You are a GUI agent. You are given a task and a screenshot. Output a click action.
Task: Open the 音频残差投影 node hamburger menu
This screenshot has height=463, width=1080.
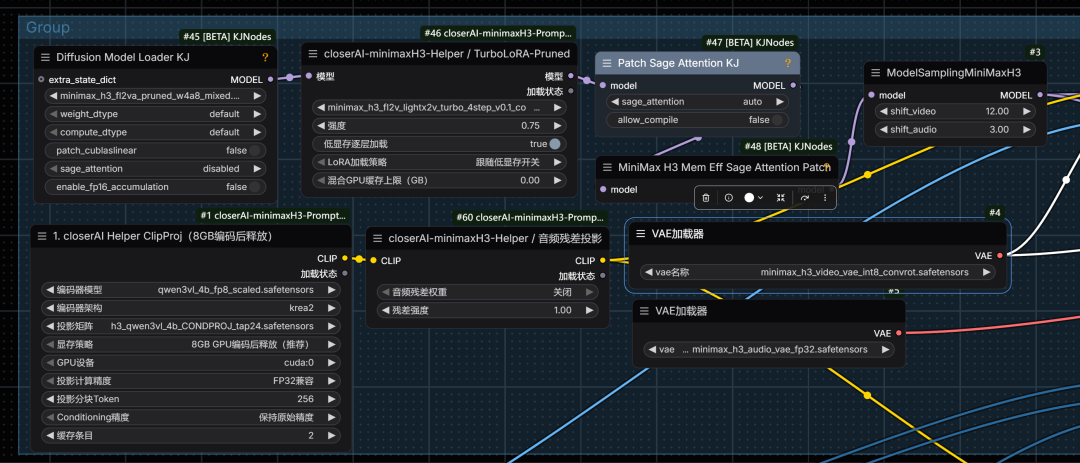point(377,238)
